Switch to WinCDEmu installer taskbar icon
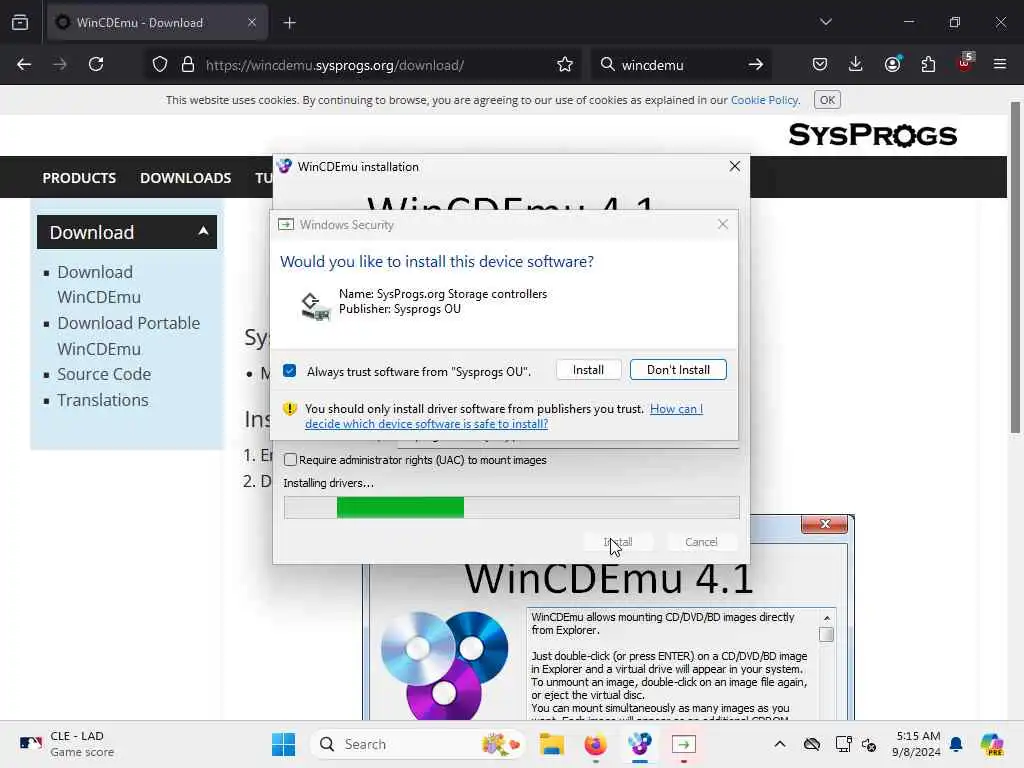The image size is (1024, 768). [x=640, y=744]
